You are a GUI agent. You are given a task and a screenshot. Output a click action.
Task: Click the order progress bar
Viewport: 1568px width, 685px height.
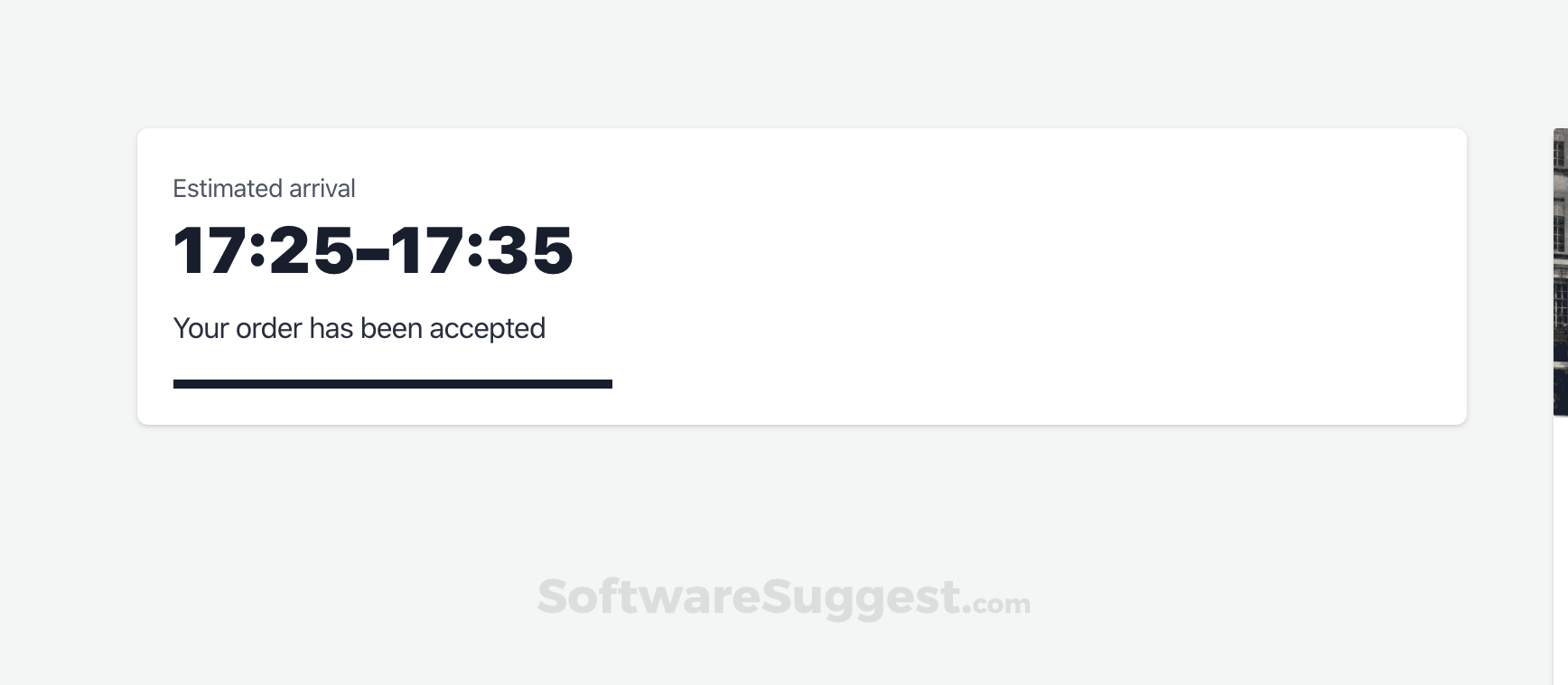[x=392, y=384]
